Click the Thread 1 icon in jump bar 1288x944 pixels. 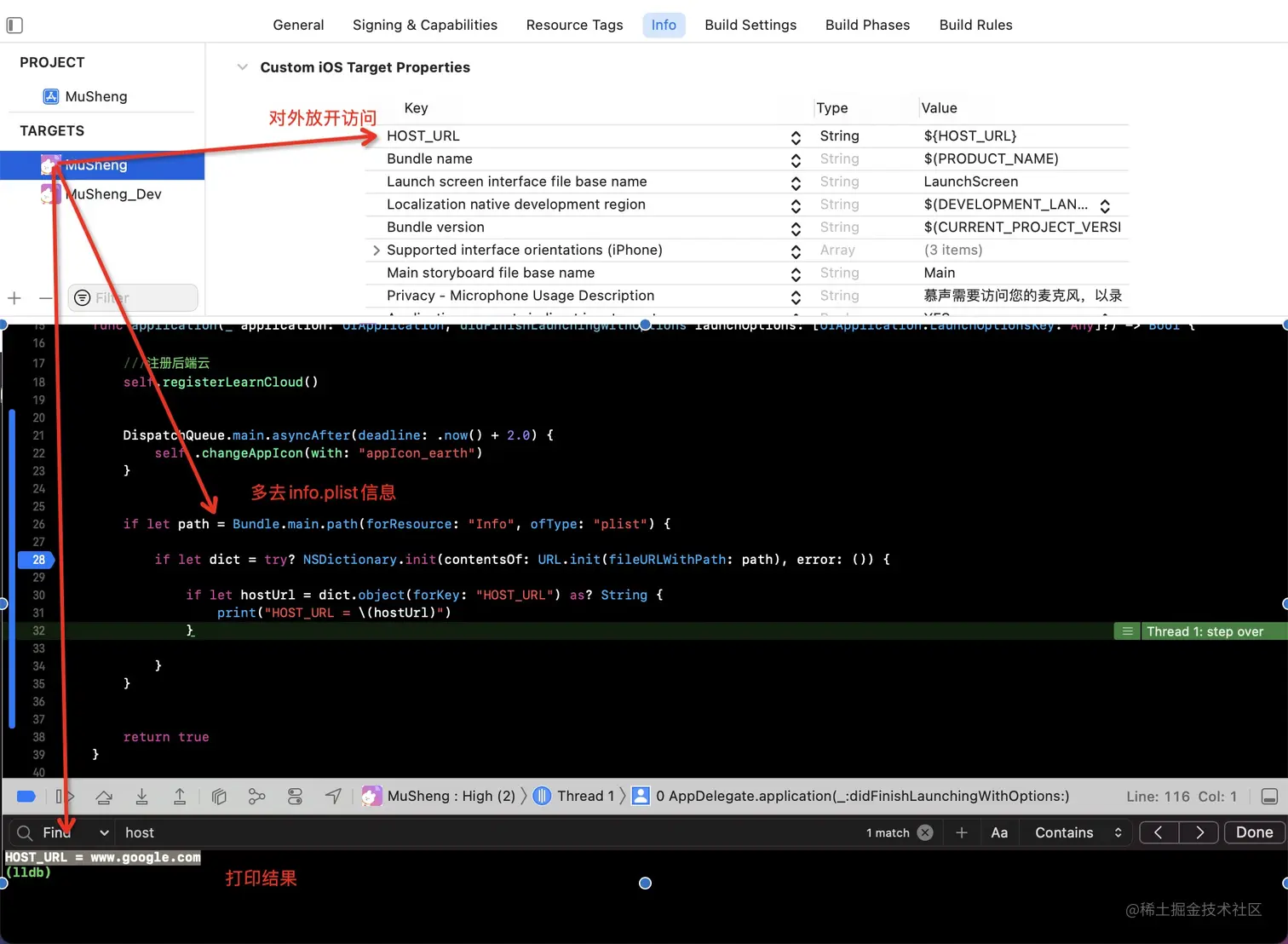pyautogui.click(x=542, y=797)
